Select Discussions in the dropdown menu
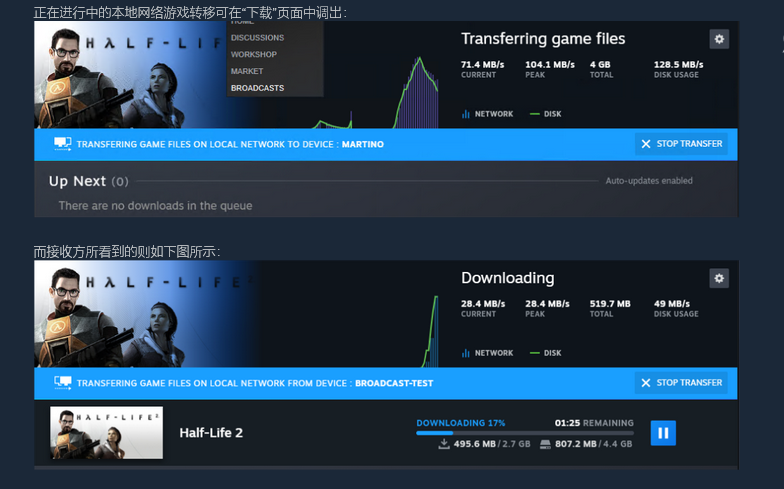The height and width of the screenshot is (489, 784). [258, 38]
